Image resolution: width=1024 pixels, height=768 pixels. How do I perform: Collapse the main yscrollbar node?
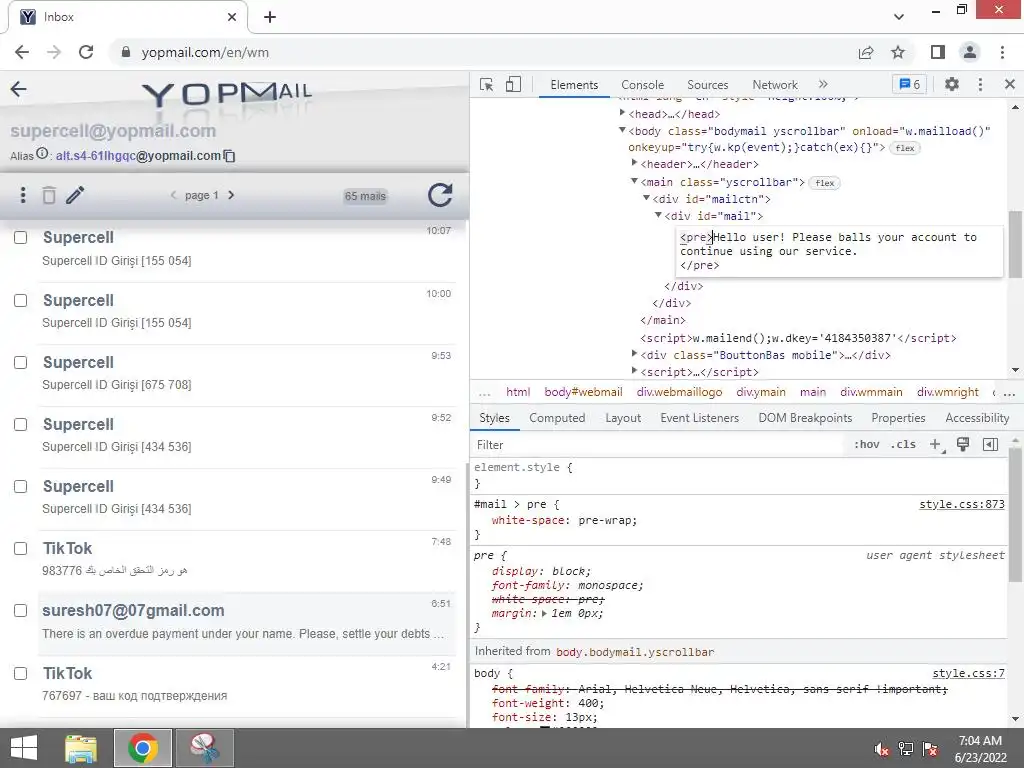click(x=634, y=181)
